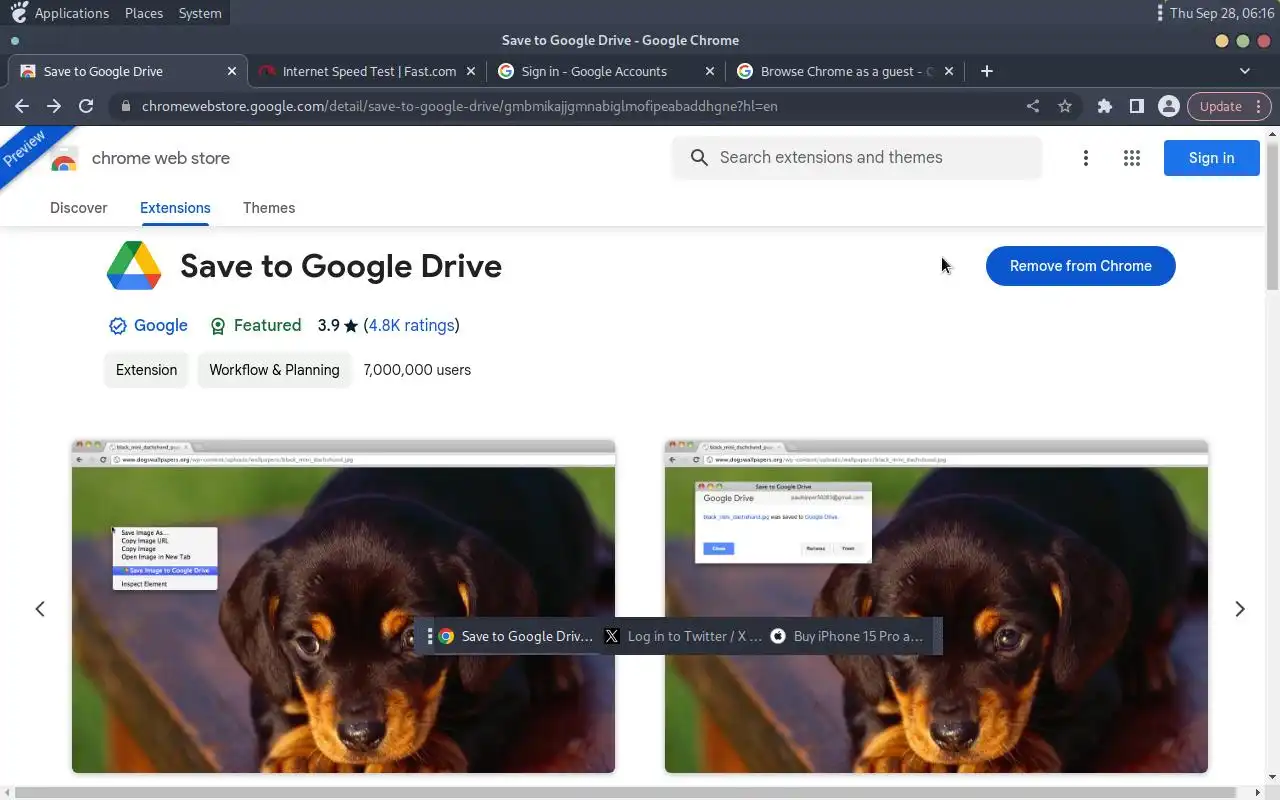The height and width of the screenshot is (800, 1280).
Task: Select the Save to Google Drive tab
Action: click(127, 71)
